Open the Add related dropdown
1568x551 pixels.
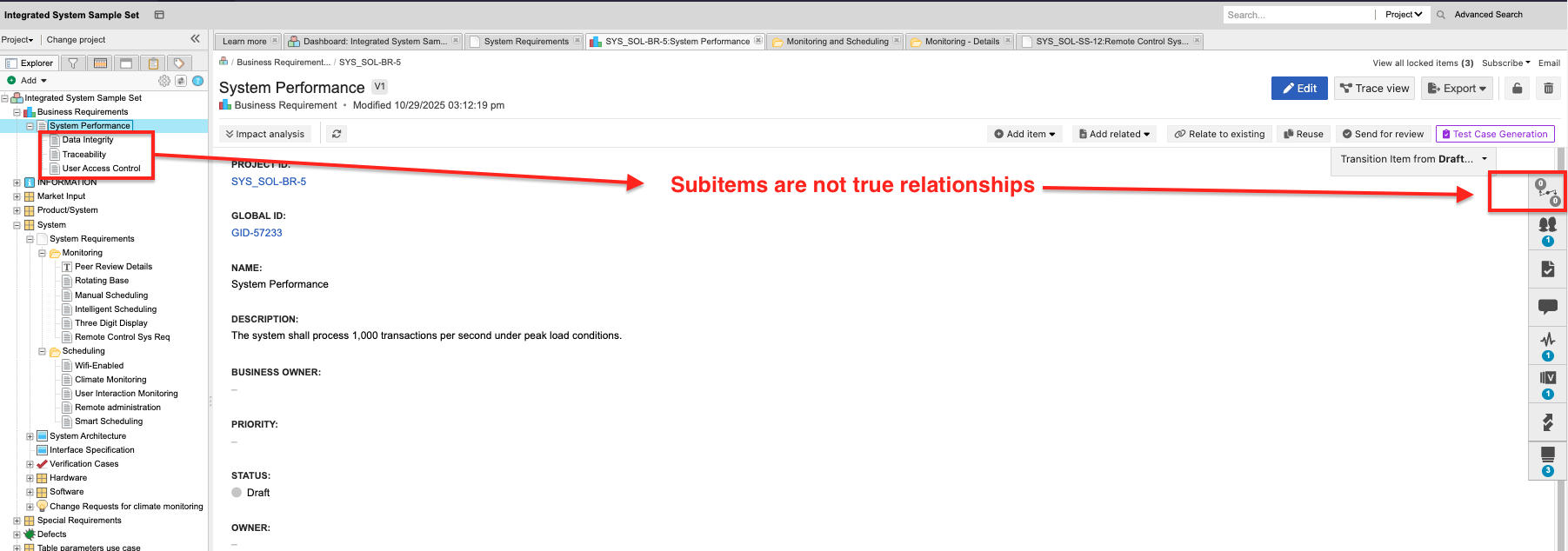tap(1114, 134)
